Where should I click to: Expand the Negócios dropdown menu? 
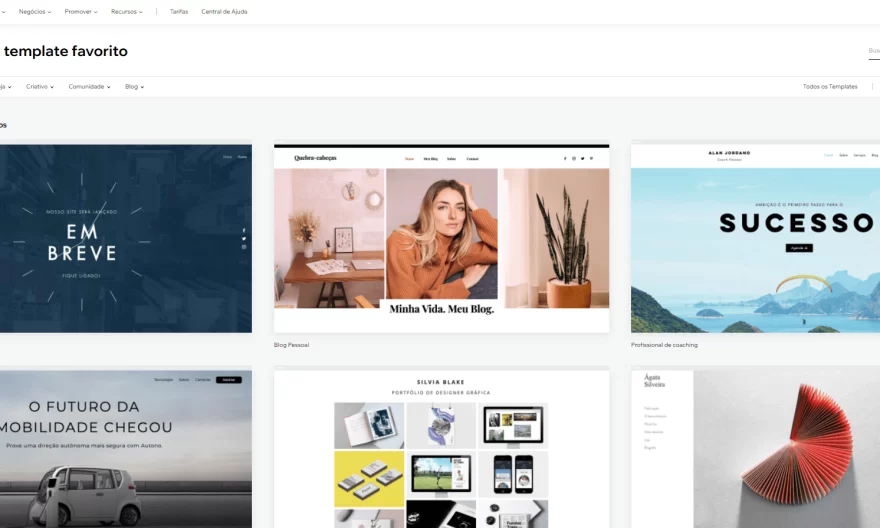pos(34,12)
